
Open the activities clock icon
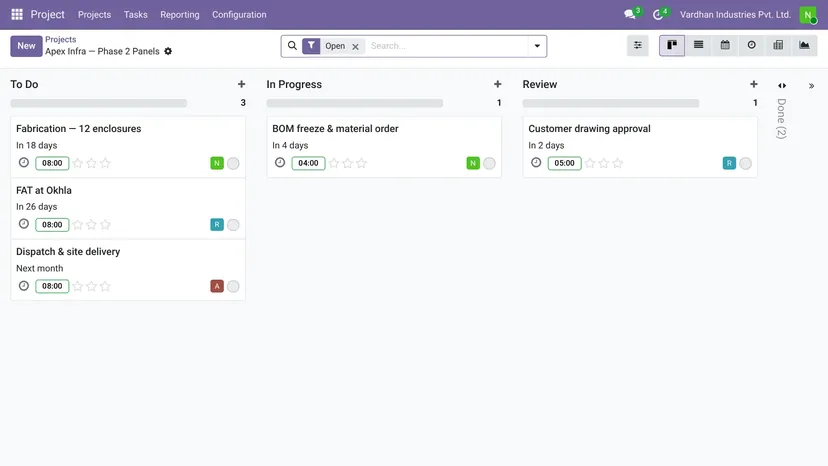(657, 15)
